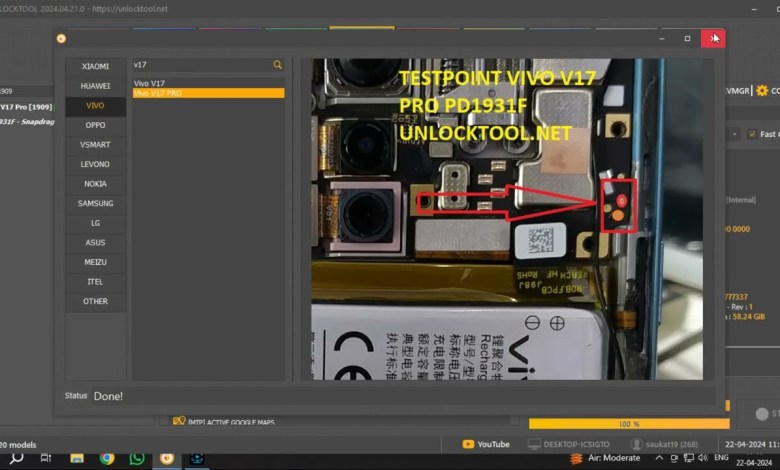This screenshot has height=470, width=780.
Task: Select Vivo V17 in results list
Action: click(208, 83)
